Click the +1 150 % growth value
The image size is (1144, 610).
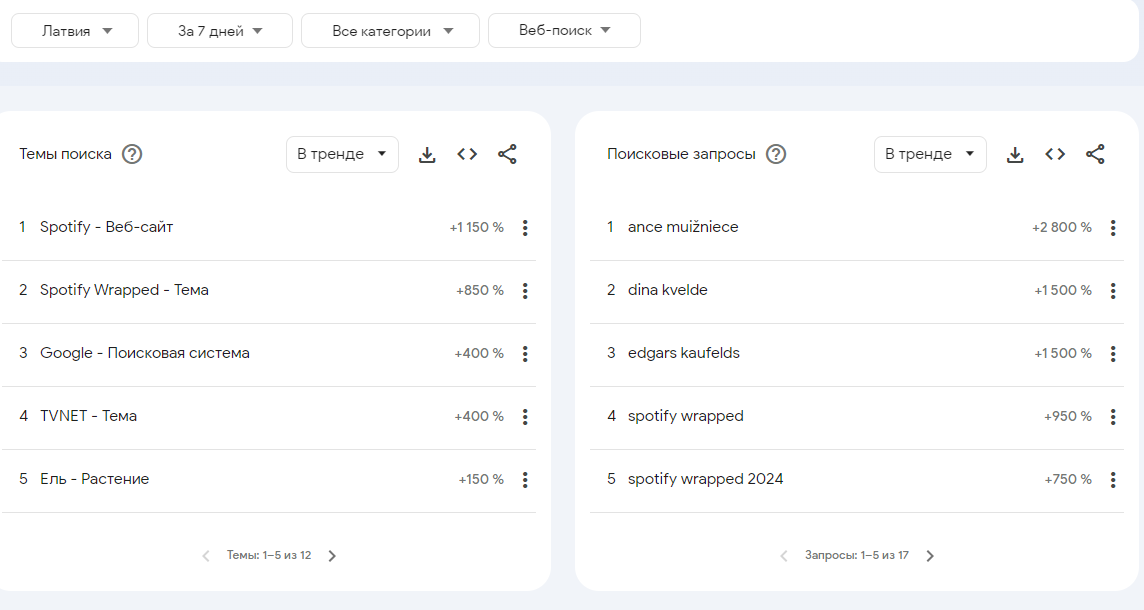click(x=476, y=228)
